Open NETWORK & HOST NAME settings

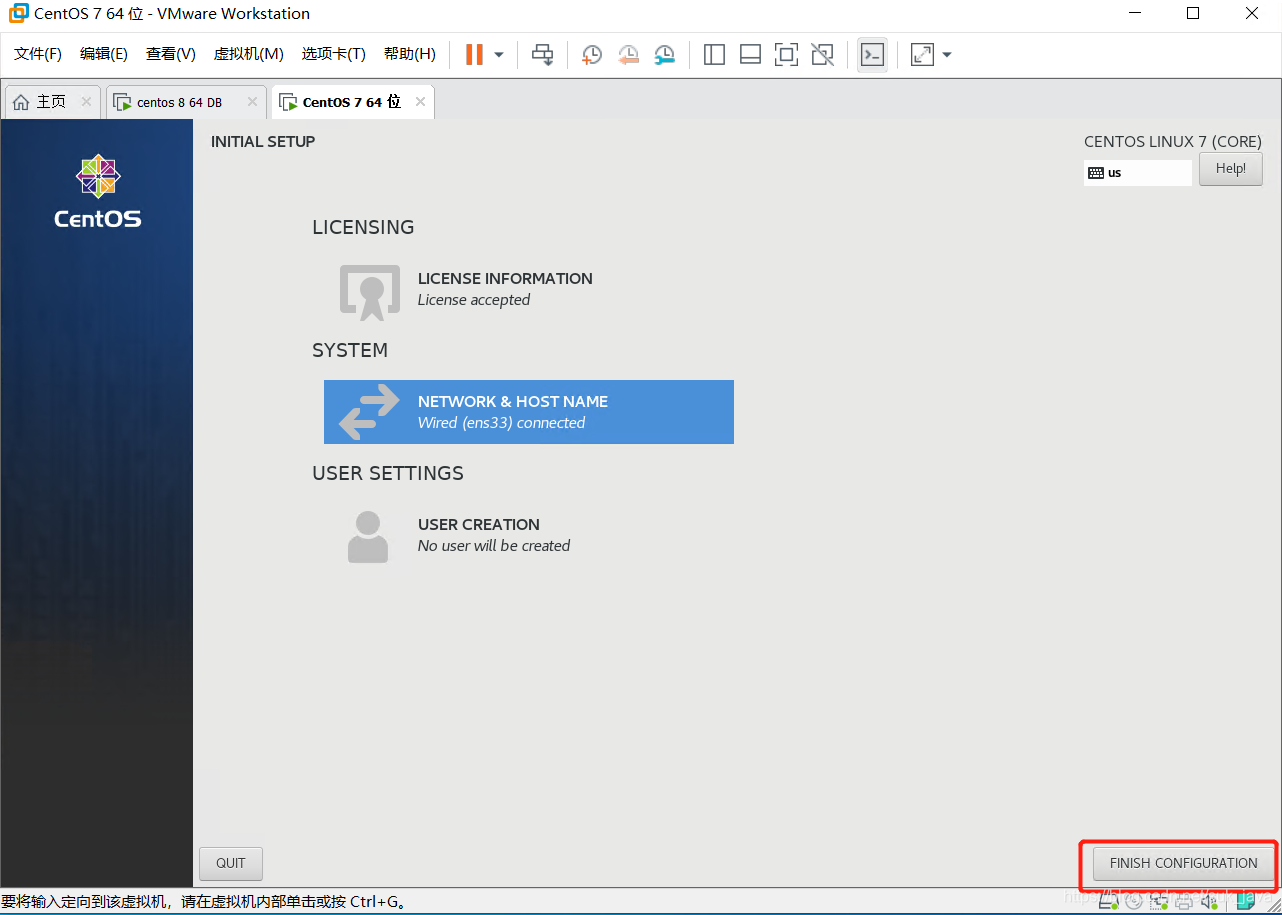tap(529, 412)
